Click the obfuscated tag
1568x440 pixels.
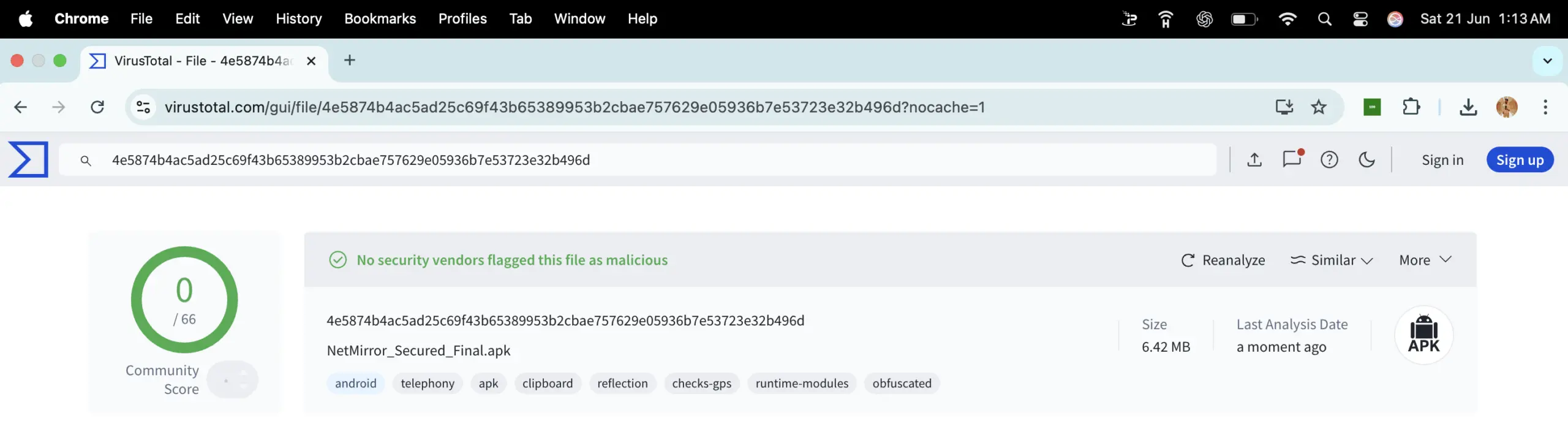tap(902, 384)
